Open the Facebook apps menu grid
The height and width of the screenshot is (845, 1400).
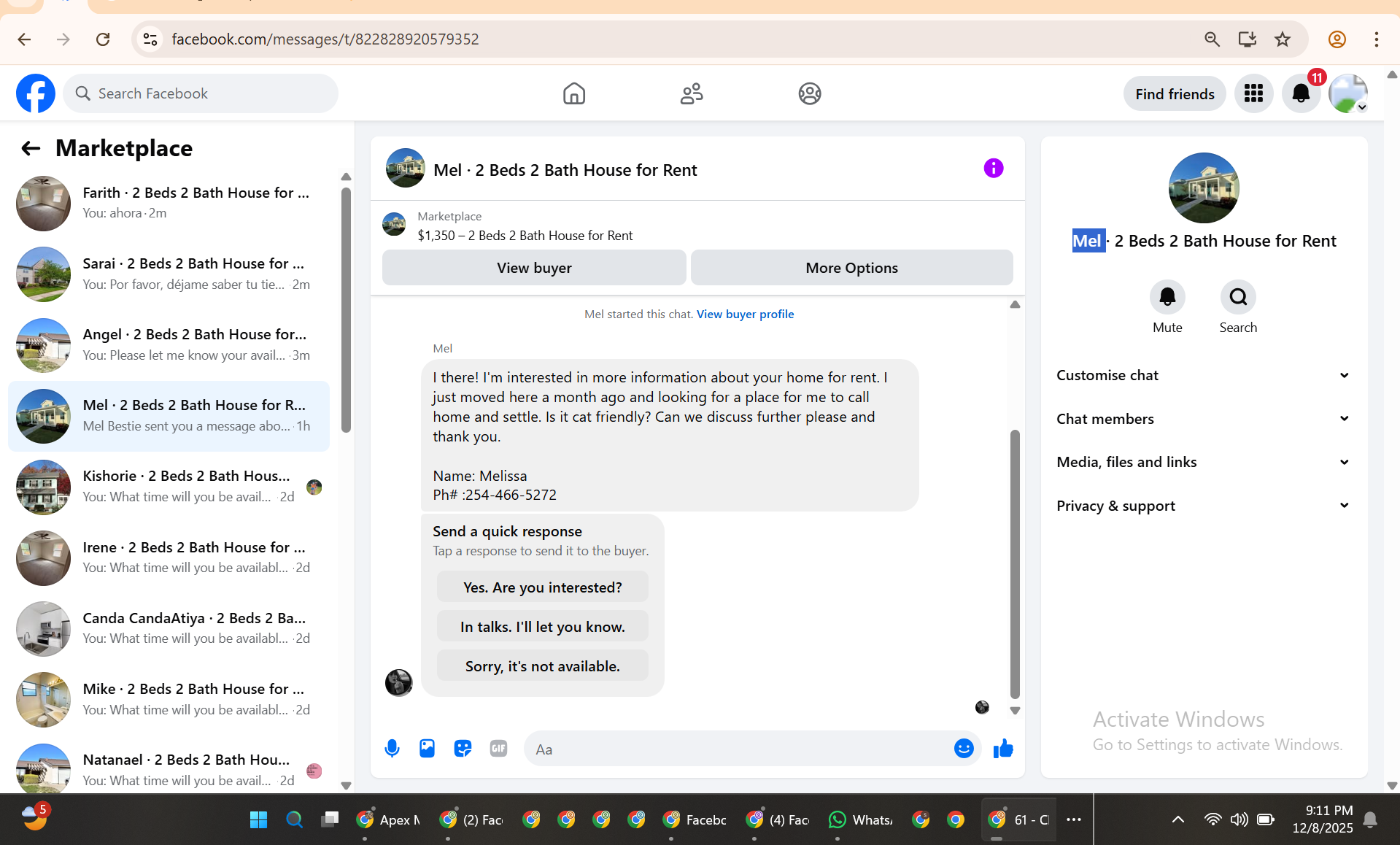pos(1254,93)
